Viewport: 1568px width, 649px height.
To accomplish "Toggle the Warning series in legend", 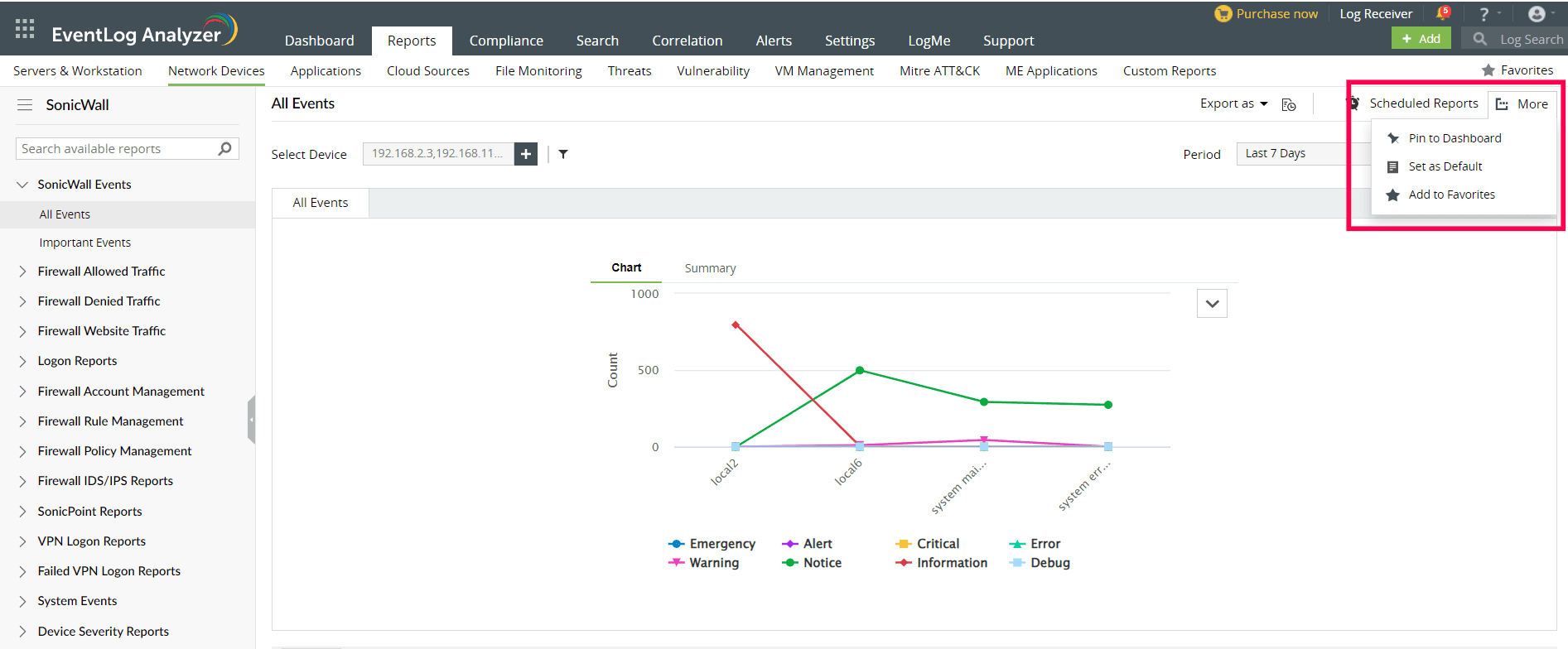I will click(704, 563).
